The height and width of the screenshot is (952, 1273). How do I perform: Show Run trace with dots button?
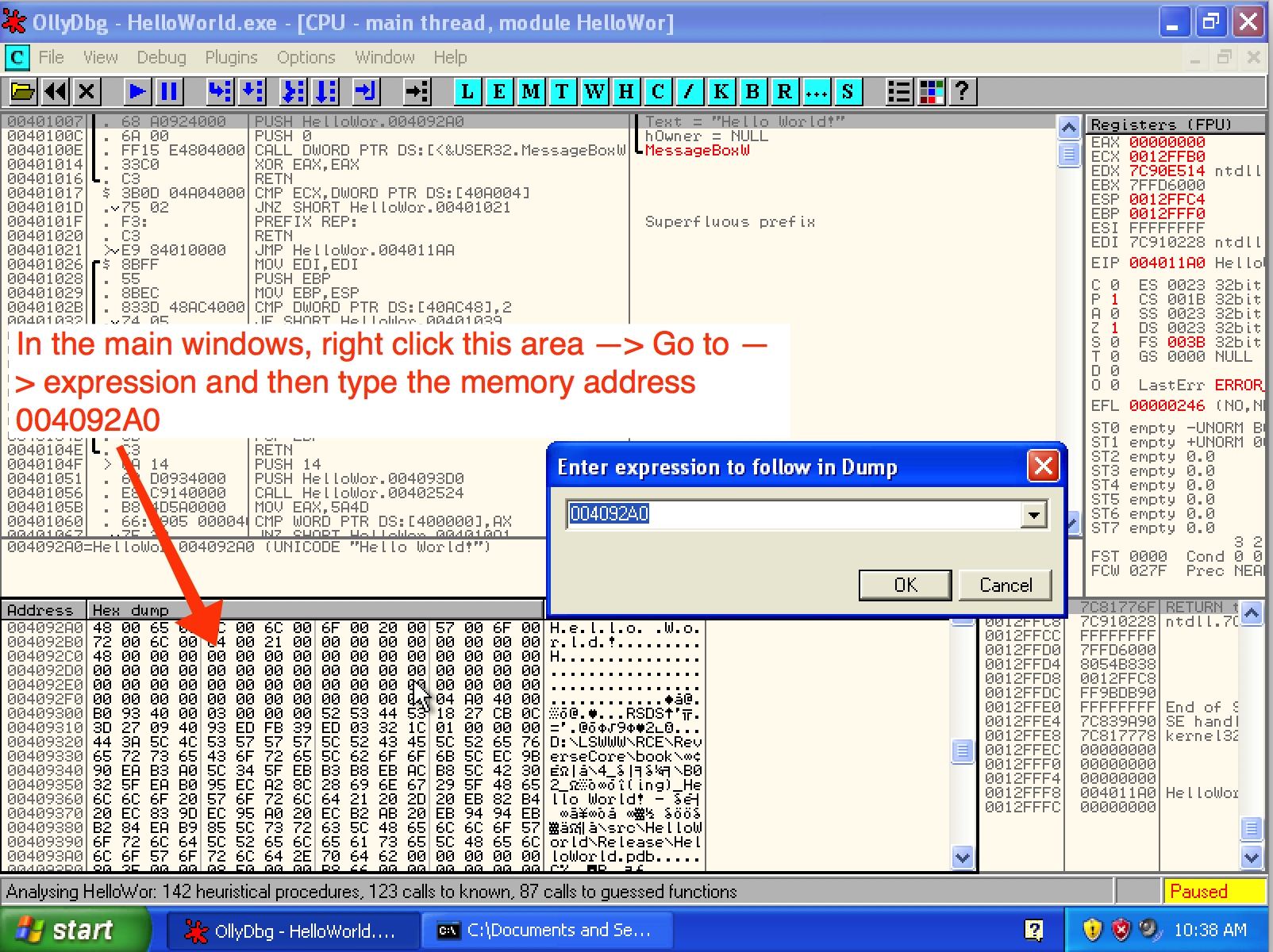(x=817, y=92)
